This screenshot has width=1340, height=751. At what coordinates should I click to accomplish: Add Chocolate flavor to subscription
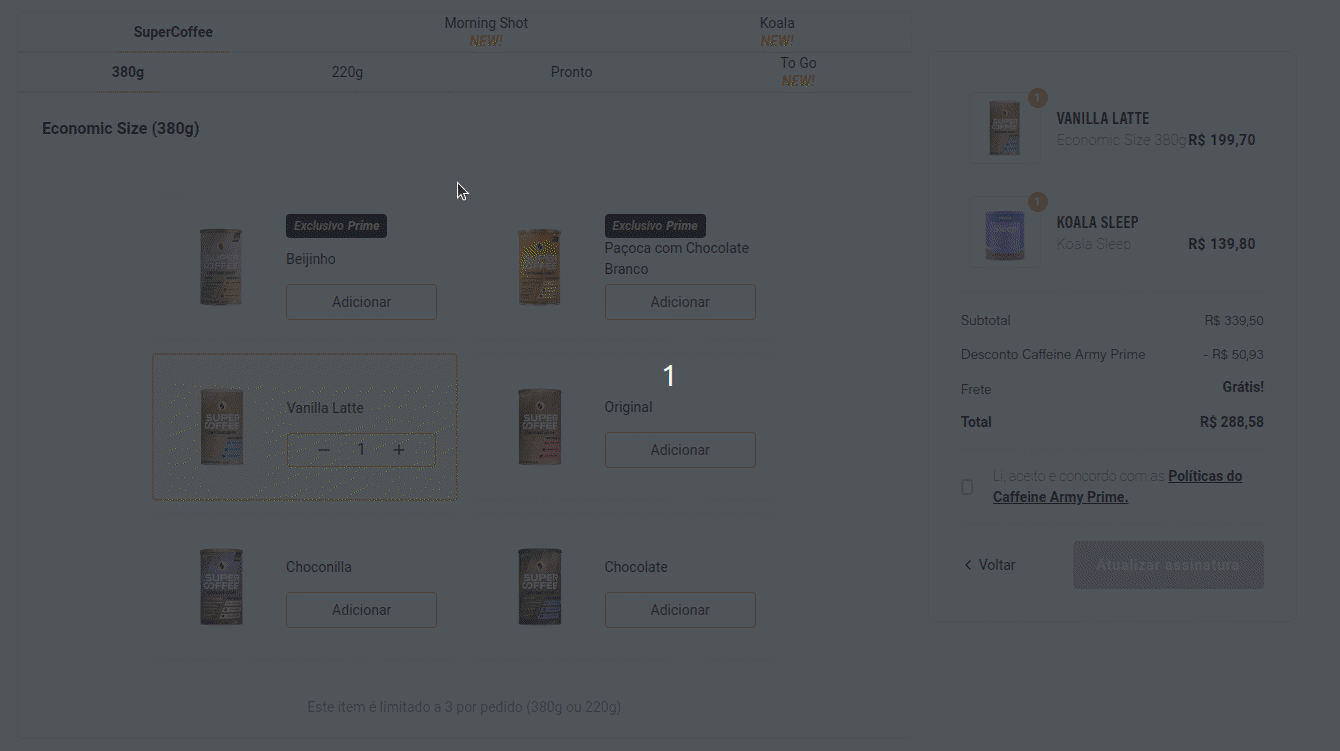(x=680, y=610)
